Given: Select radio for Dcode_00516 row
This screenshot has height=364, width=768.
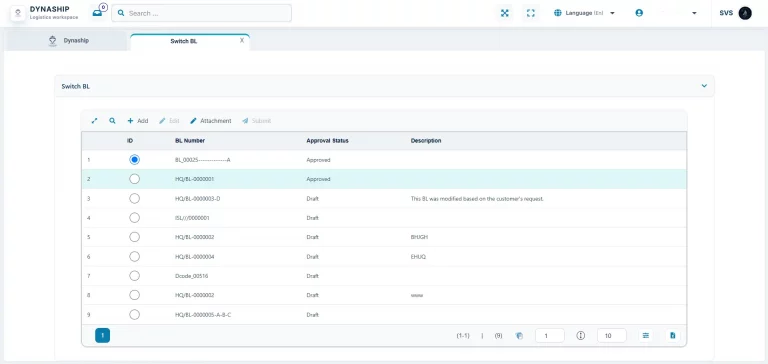Looking at the screenshot, I should [134, 276].
